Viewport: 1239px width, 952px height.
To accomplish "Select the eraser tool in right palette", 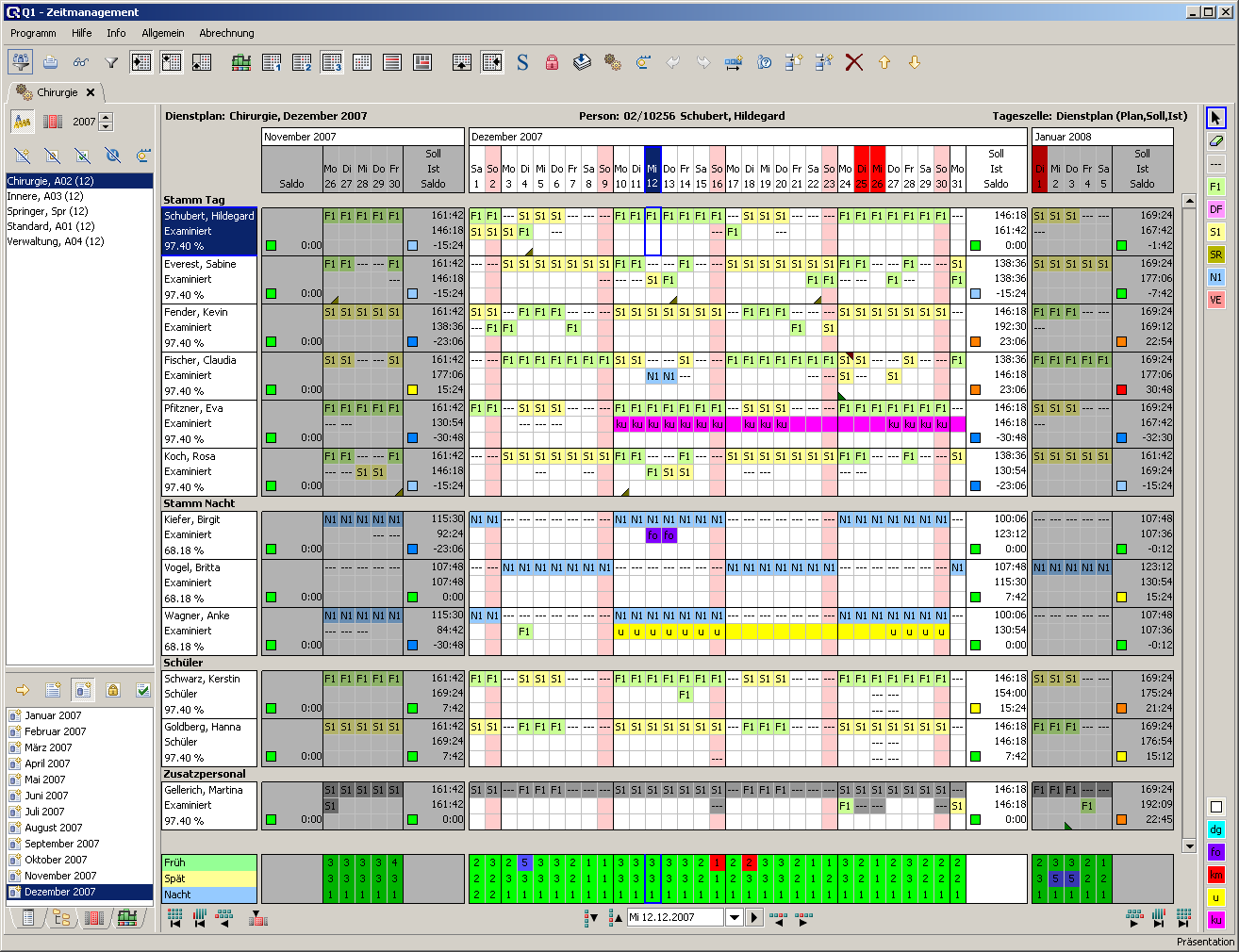I will [x=1215, y=140].
